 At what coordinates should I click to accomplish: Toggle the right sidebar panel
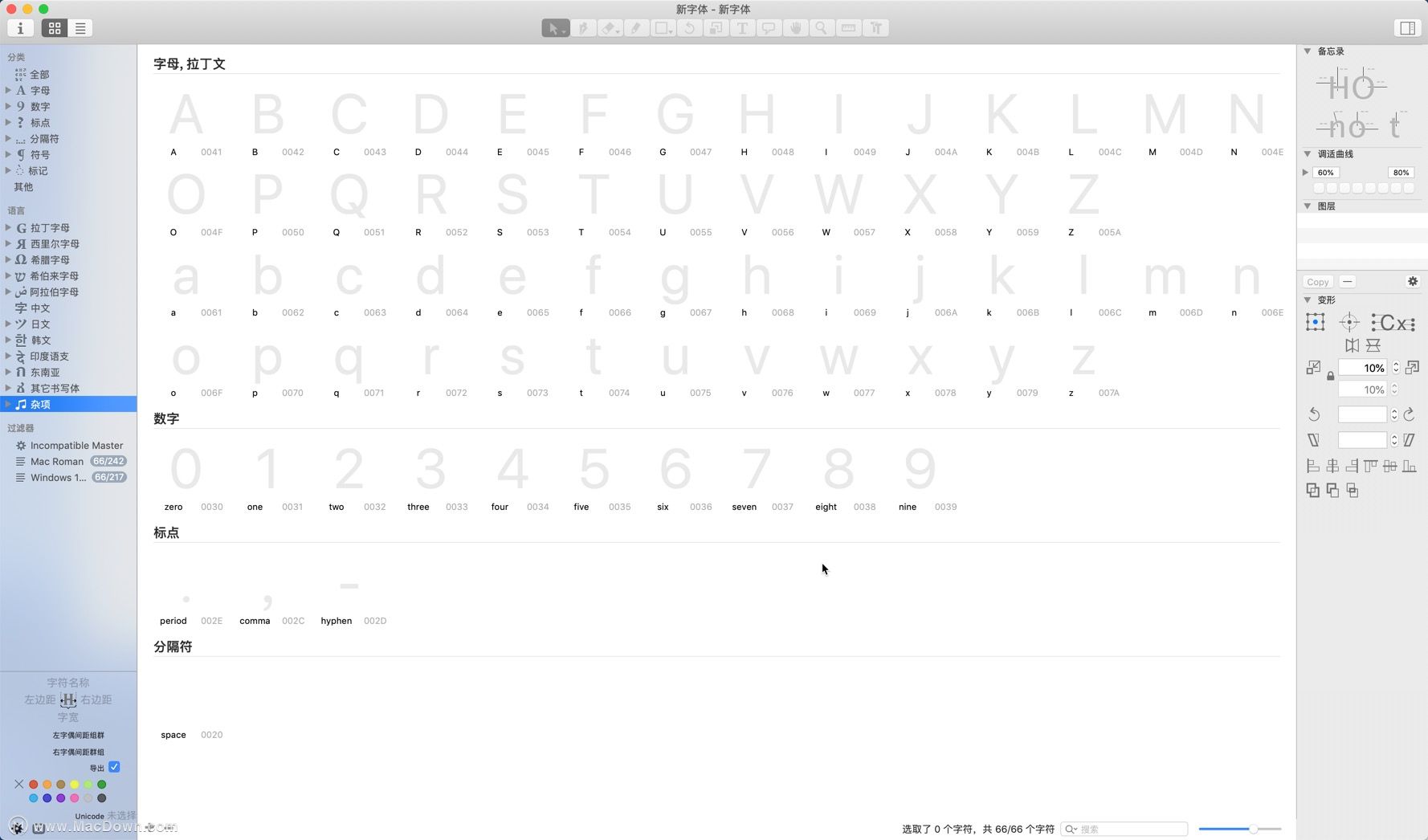(1407, 28)
